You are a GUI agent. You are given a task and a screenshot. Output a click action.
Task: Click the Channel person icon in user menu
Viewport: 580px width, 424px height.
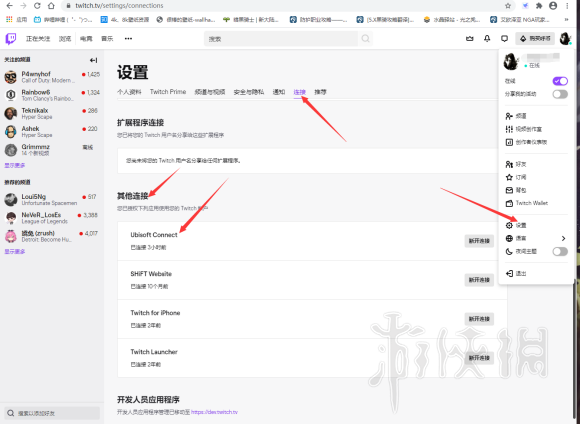point(509,116)
